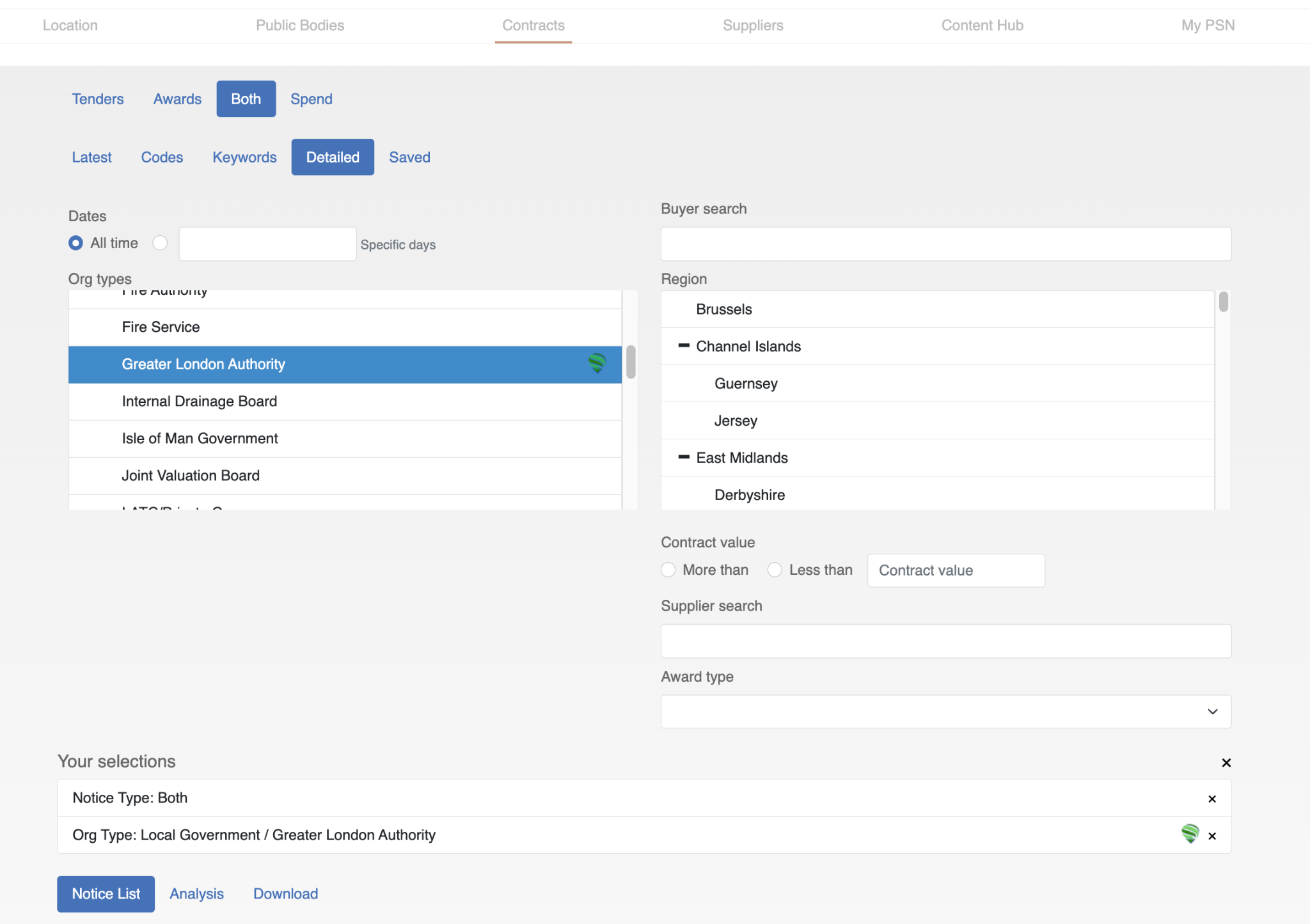The image size is (1310, 924).
Task: Go to the Content Hub tab
Action: [x=982, y=26]
